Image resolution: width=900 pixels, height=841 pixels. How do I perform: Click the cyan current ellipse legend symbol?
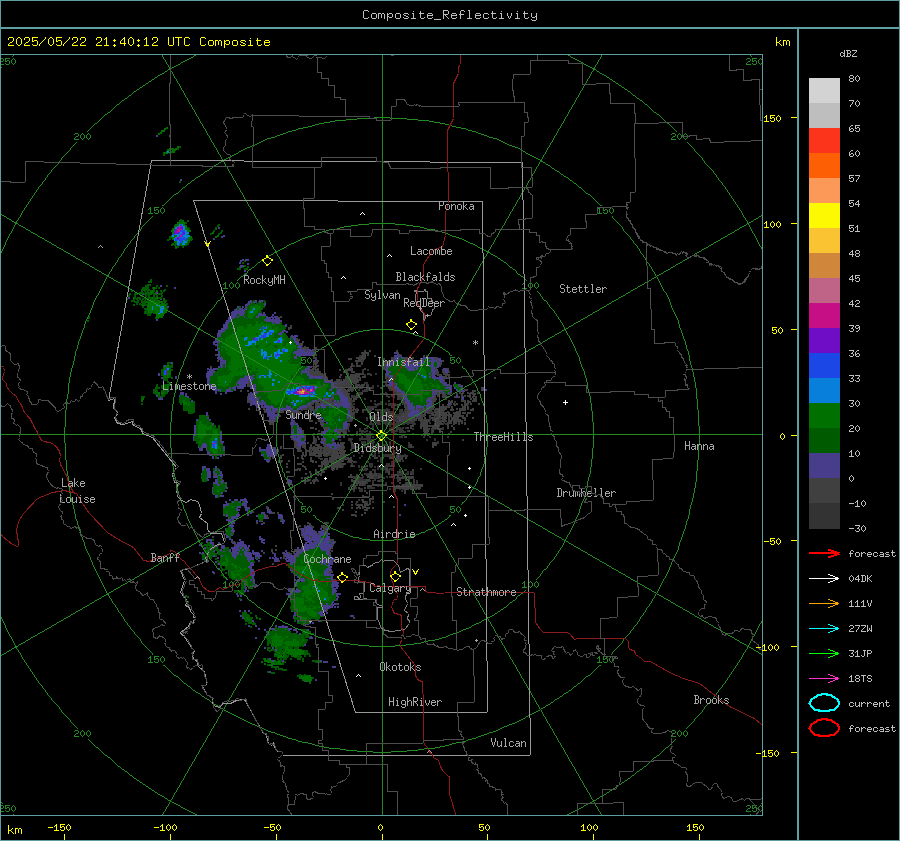point(824,703)
